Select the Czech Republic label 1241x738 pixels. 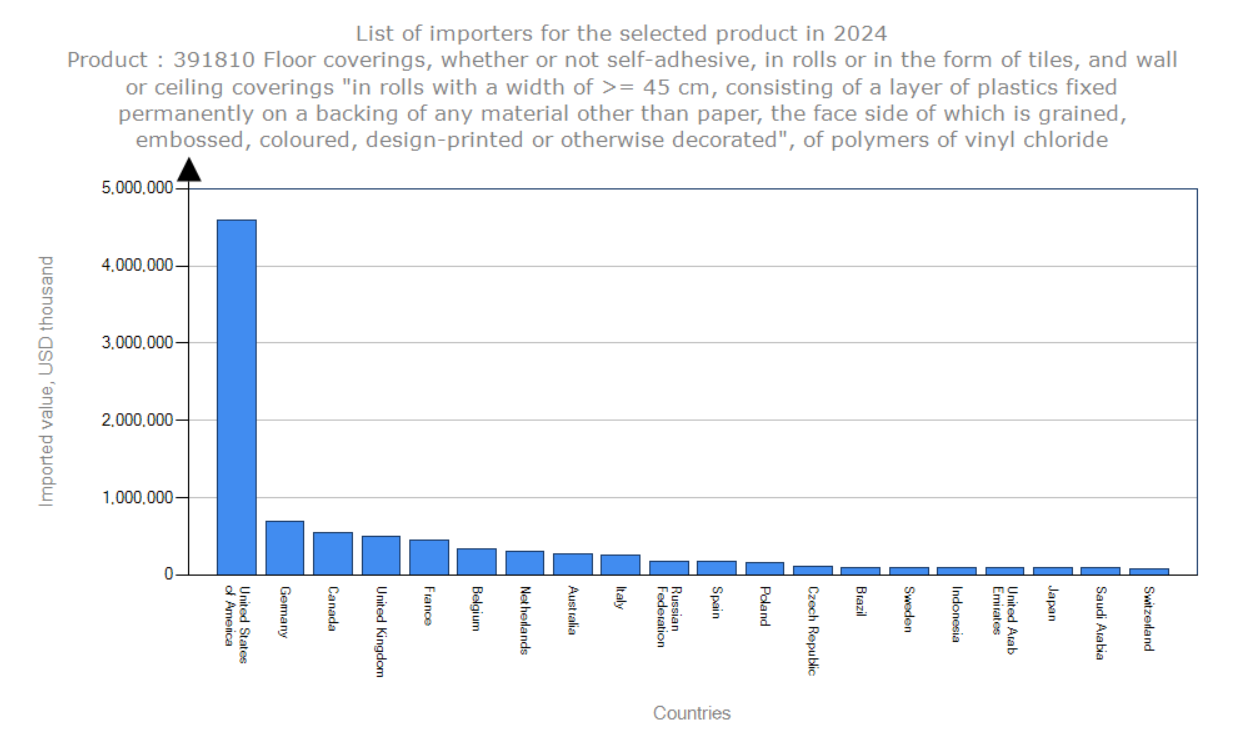click(x=812, y=632)
